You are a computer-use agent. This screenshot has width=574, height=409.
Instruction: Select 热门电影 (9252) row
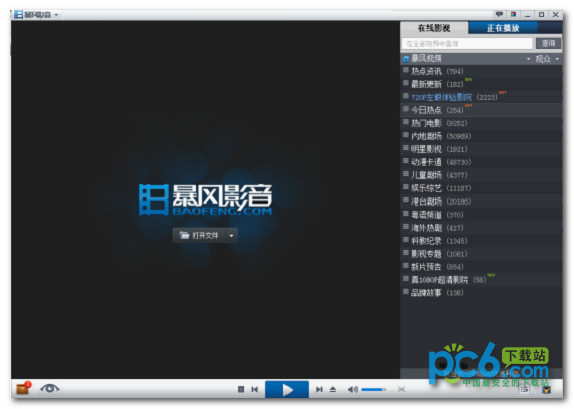click(x=481, y=123)
